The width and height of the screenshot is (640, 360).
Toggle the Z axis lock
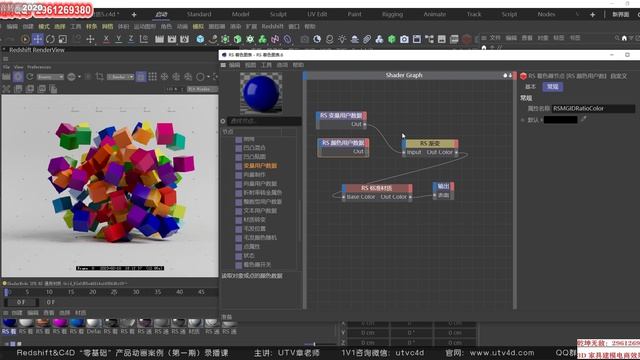point(131,39)
